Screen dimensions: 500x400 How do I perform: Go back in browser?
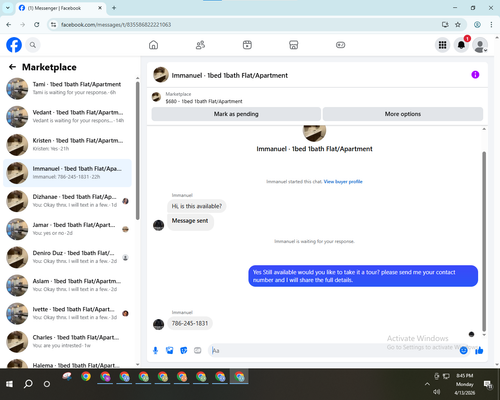[9, 25]
